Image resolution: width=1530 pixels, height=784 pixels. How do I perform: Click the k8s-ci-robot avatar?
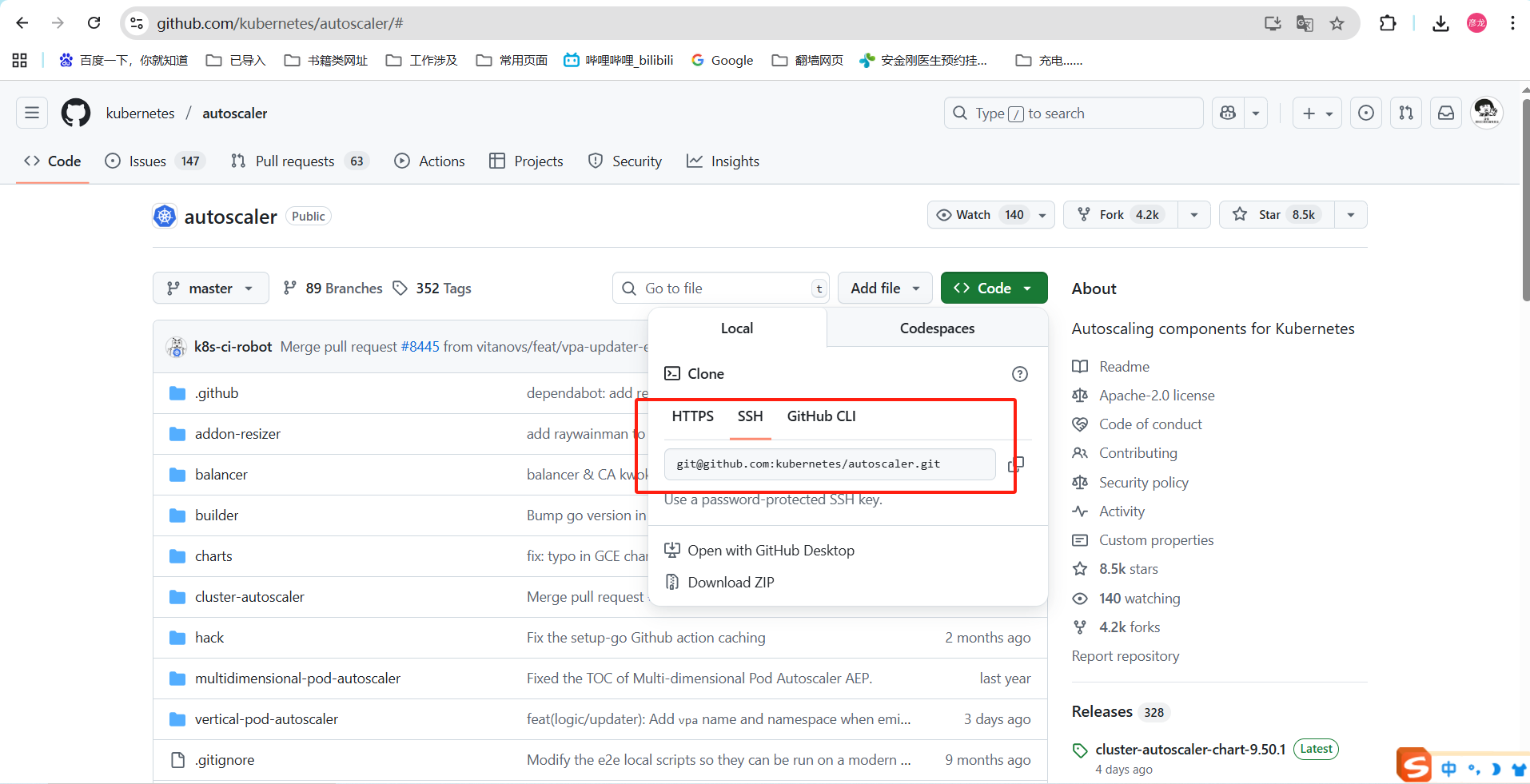point(176,347)
